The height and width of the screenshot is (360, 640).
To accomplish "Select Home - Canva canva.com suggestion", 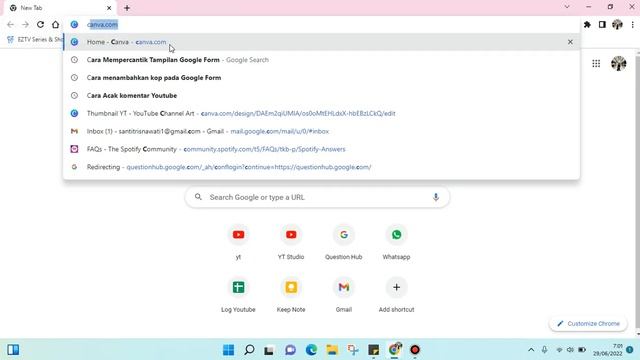I will (x=321, y=42).
